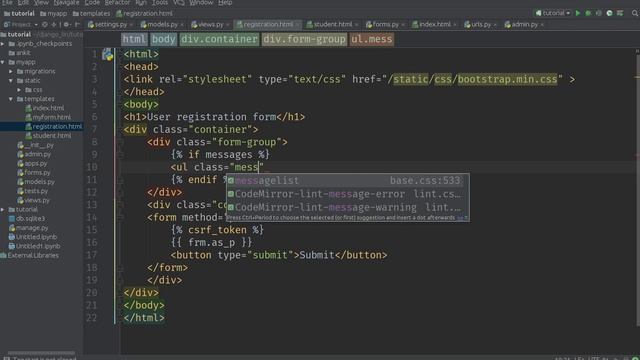
Task: Select forms.py in the project tree
Action: pyautogui.click(x=34, y=173)
